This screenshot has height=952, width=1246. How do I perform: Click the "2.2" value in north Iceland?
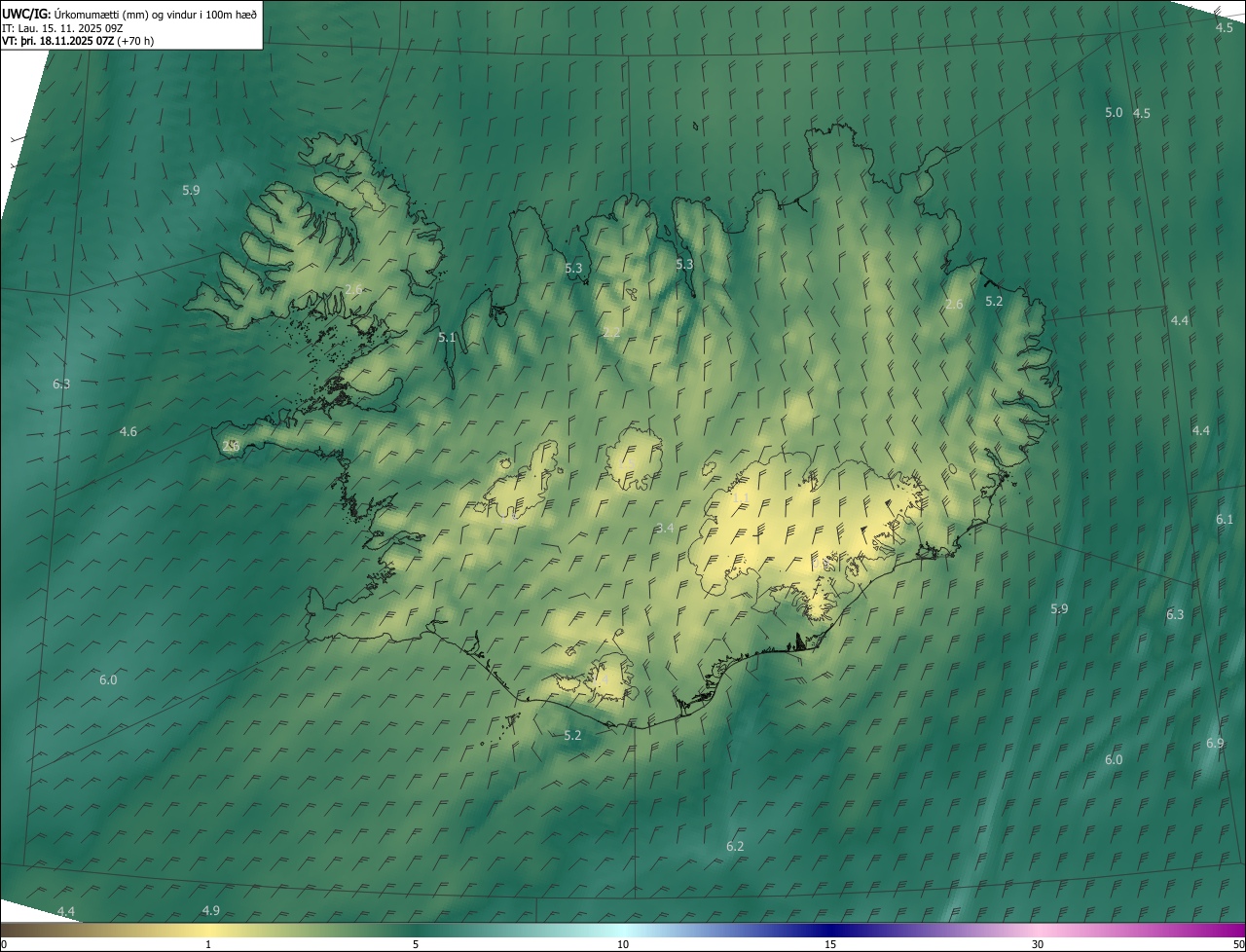point(611,333)
